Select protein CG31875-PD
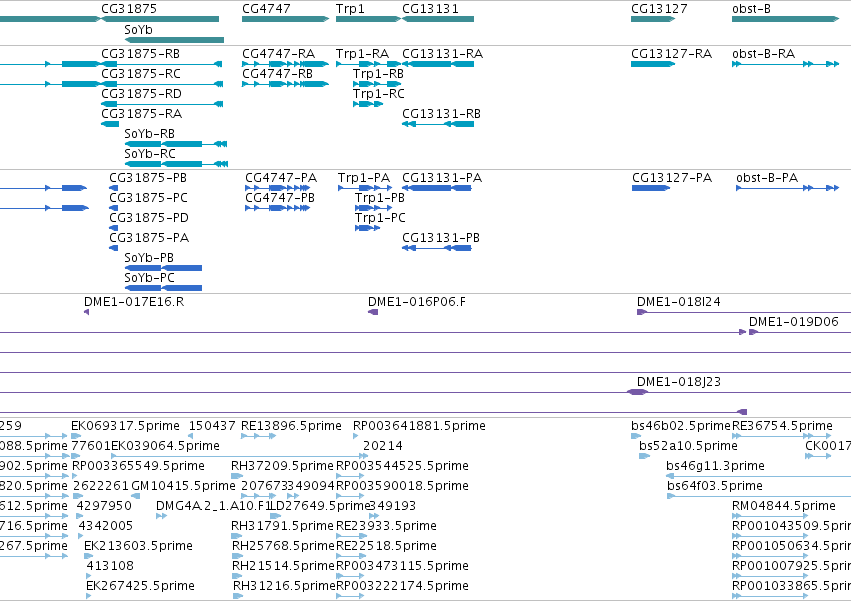 point(113,228)
